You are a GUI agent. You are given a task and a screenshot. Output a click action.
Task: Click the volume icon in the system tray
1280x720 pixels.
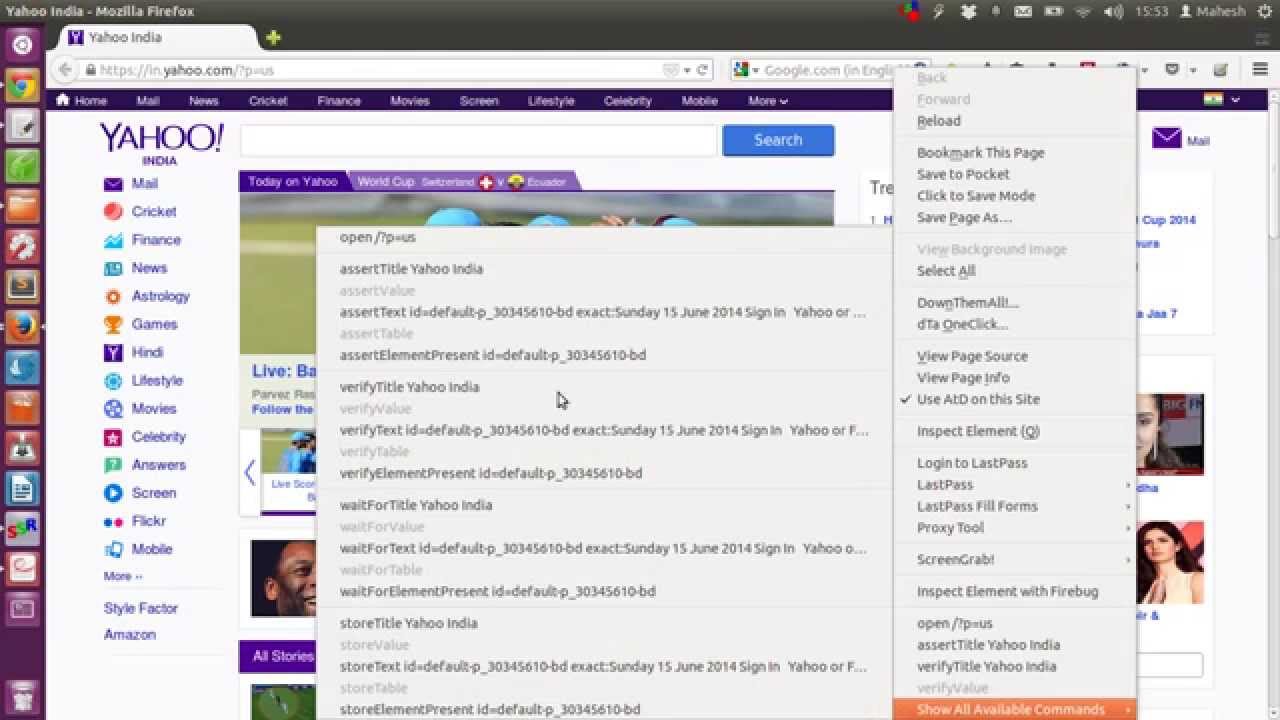coord(1113,11)
